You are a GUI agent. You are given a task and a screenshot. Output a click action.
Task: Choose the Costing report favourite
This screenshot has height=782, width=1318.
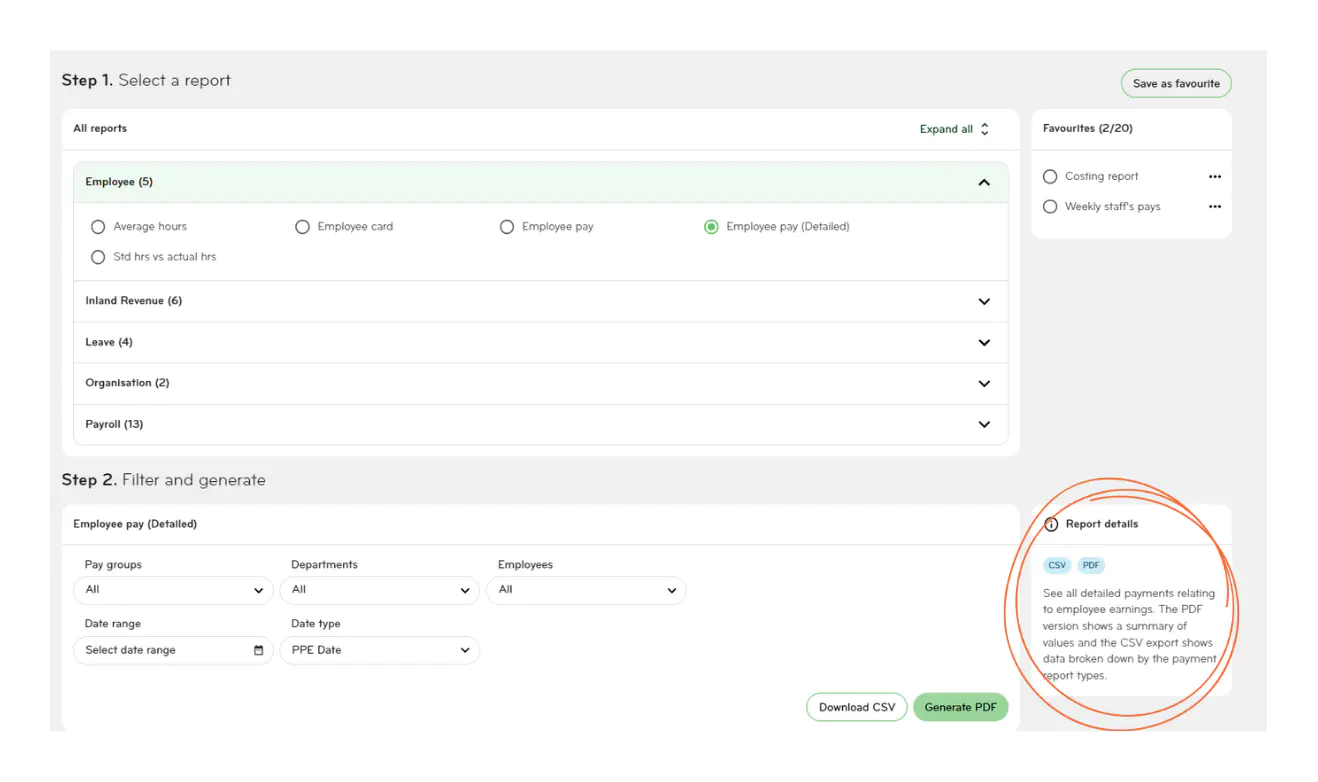[1050, 176]
